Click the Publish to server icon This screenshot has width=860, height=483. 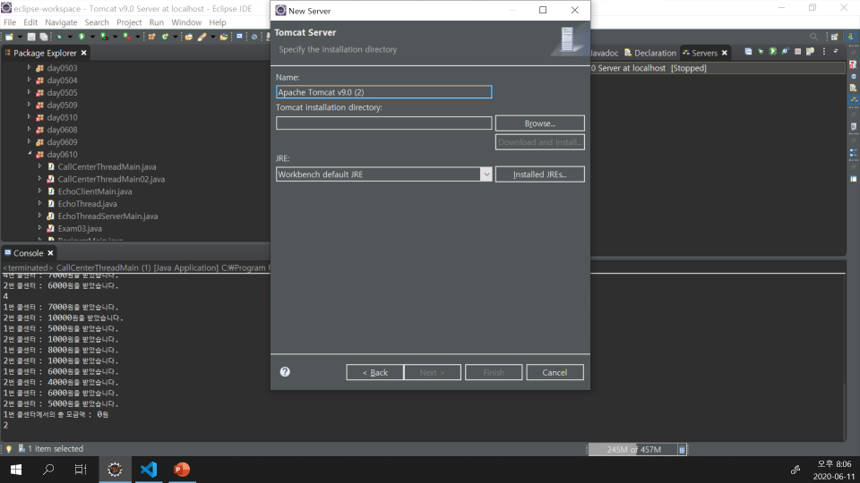(x=810, y=51)
